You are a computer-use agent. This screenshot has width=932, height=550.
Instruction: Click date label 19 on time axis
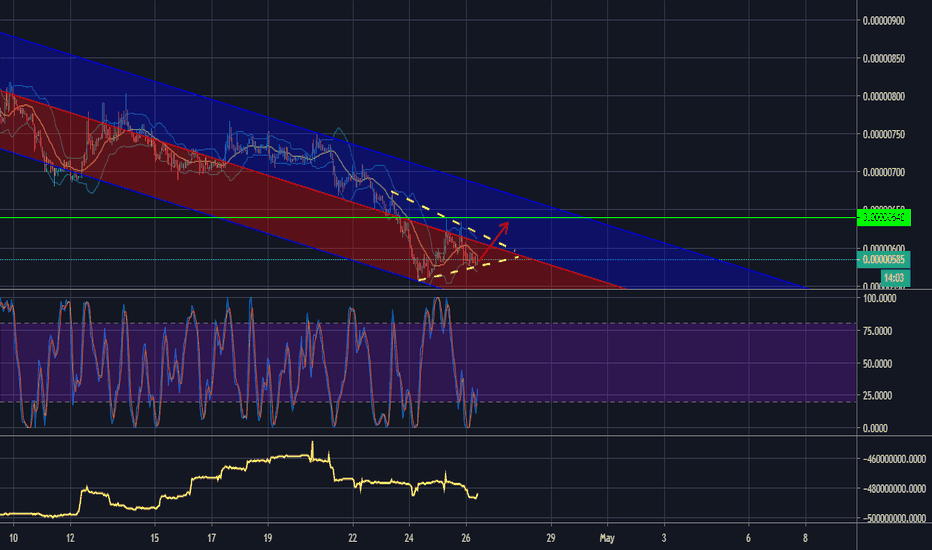(268, 538)
